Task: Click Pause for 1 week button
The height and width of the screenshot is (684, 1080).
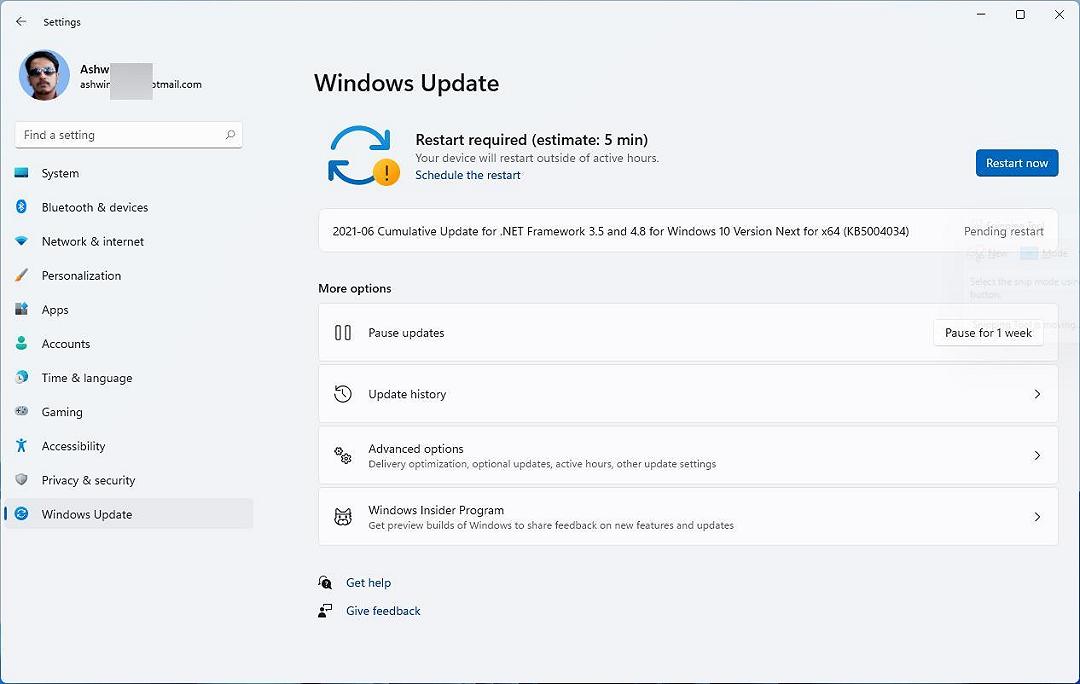Action: [988, 333]
